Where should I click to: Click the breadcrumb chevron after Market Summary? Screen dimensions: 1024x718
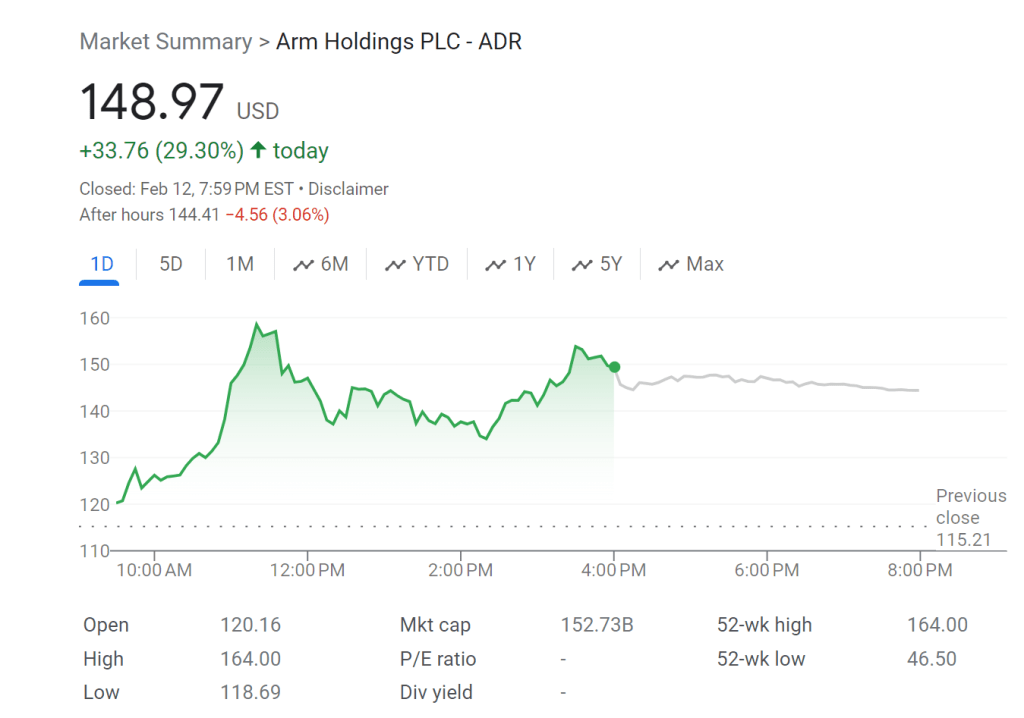(264, 42)
